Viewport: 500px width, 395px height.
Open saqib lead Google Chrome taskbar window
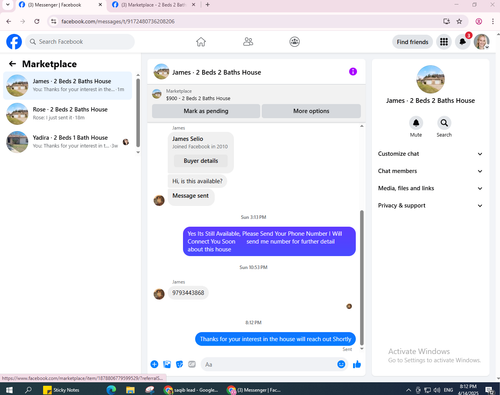[x=191, y=390]
